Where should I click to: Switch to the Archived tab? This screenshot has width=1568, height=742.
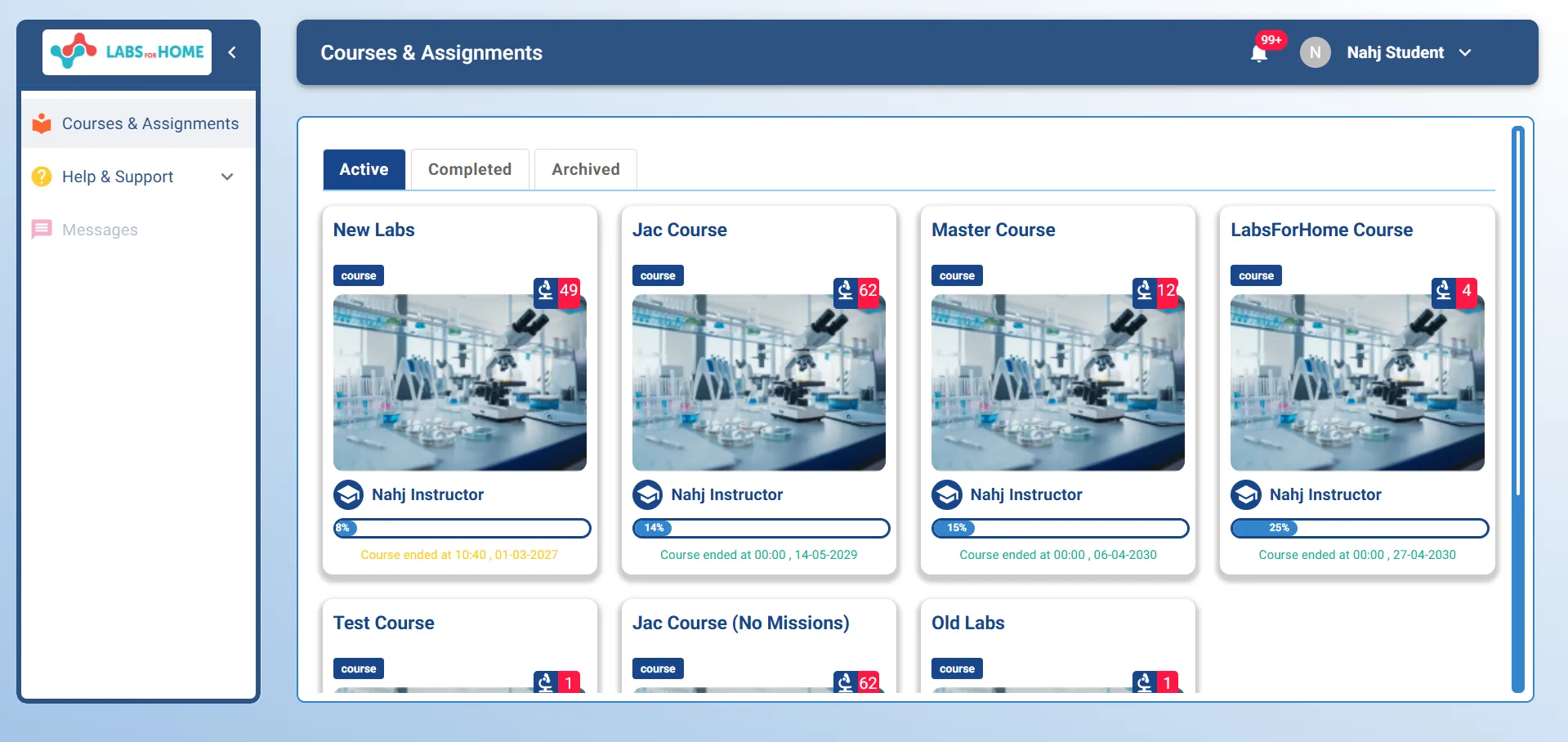(x=585, y=169)
